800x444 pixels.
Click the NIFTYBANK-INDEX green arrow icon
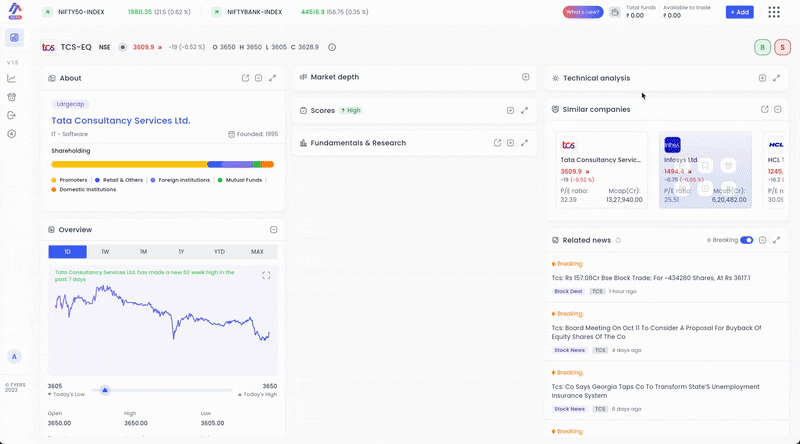pos(217,12)
